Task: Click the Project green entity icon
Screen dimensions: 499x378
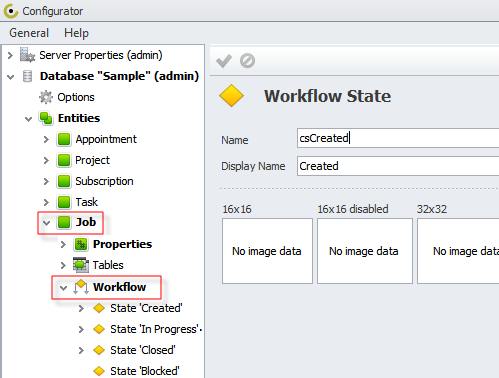Action: click(x=64, y=160)
